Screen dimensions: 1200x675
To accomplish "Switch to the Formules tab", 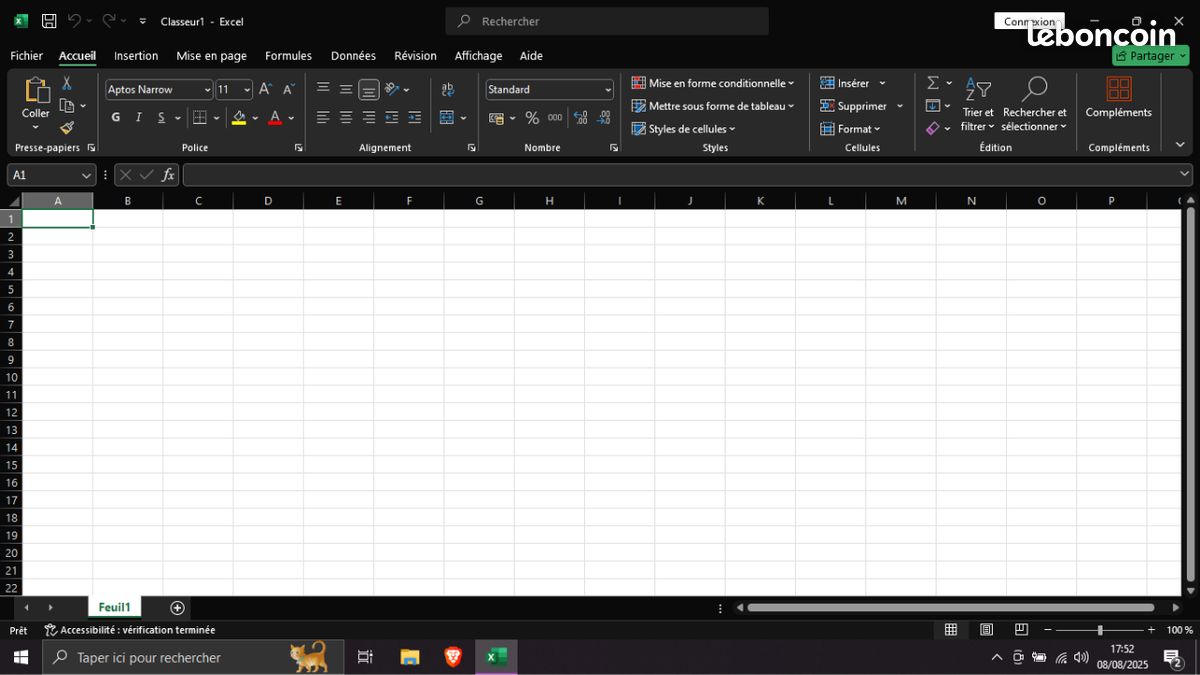I will click(x=288, y=56).
